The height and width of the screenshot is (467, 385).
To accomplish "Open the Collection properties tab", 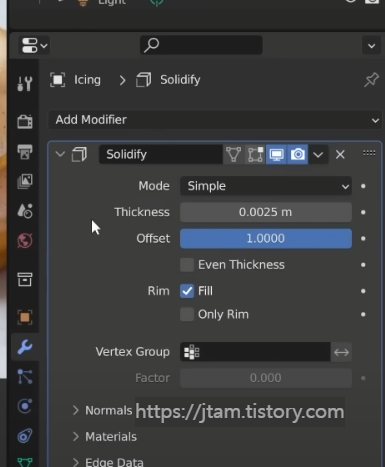I will [x=25, y=279].
